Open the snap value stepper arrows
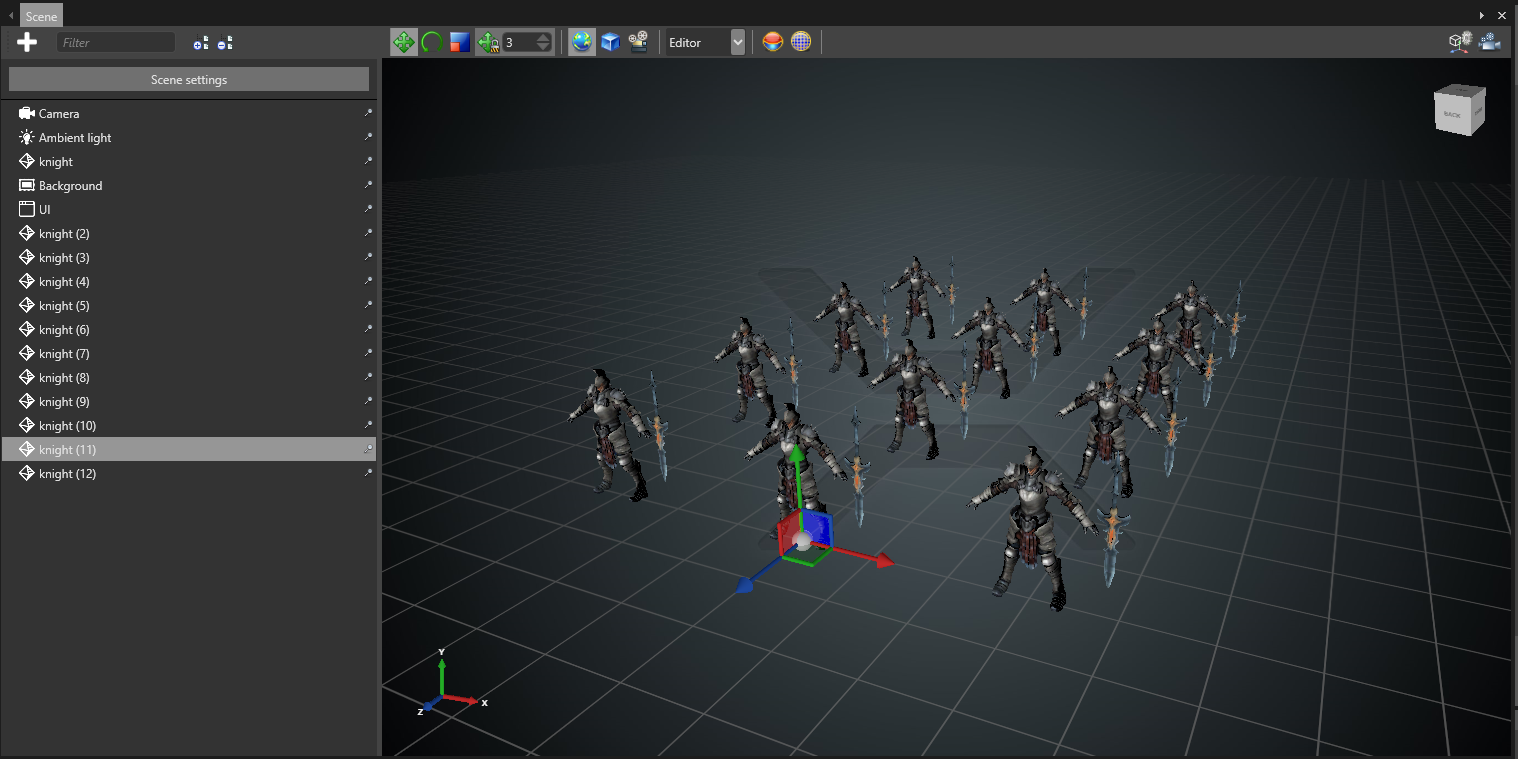 point(542,42)
